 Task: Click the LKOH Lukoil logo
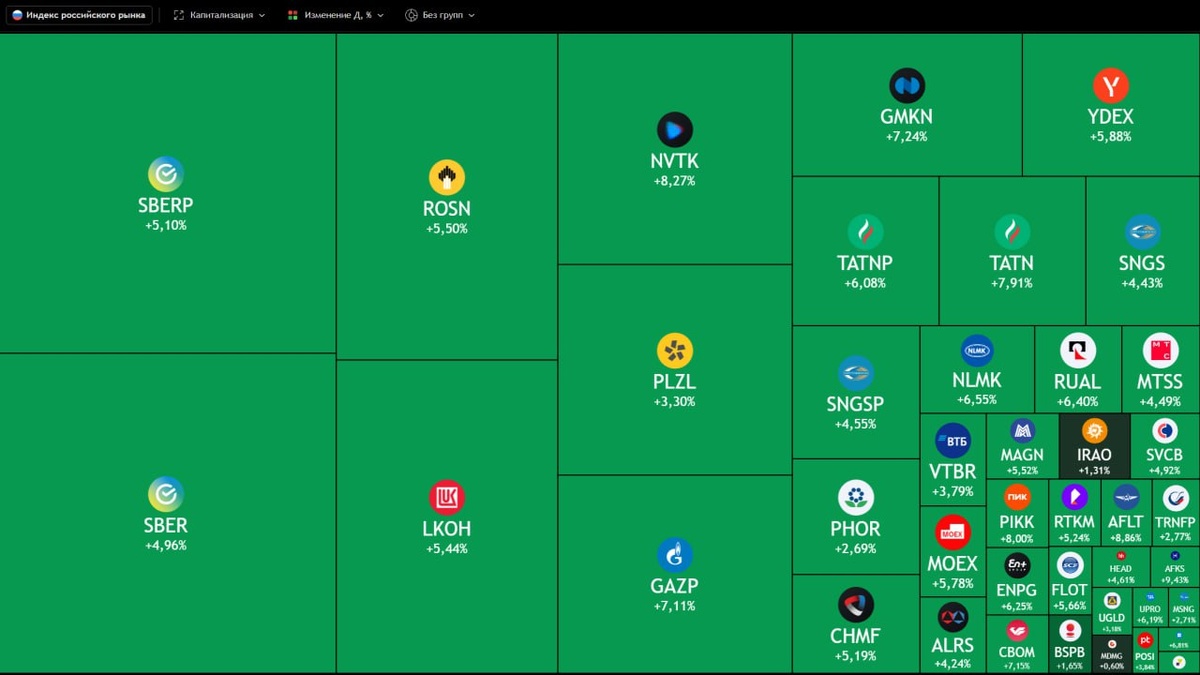(x=447, y=497)
